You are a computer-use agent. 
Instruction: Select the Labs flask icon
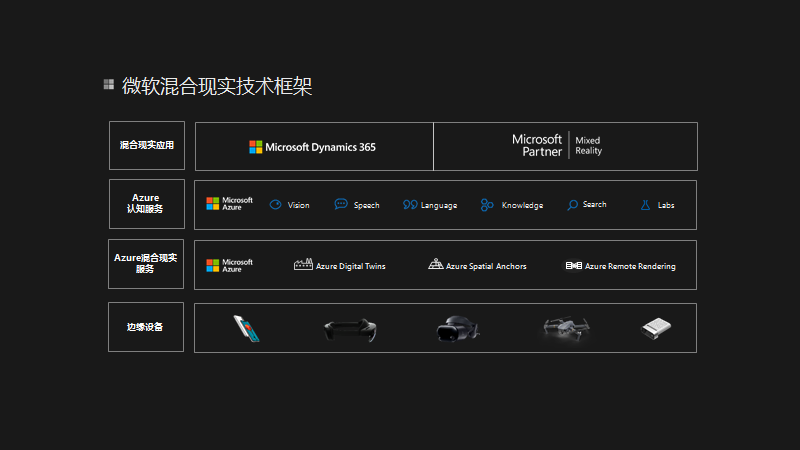coord(645,205)
